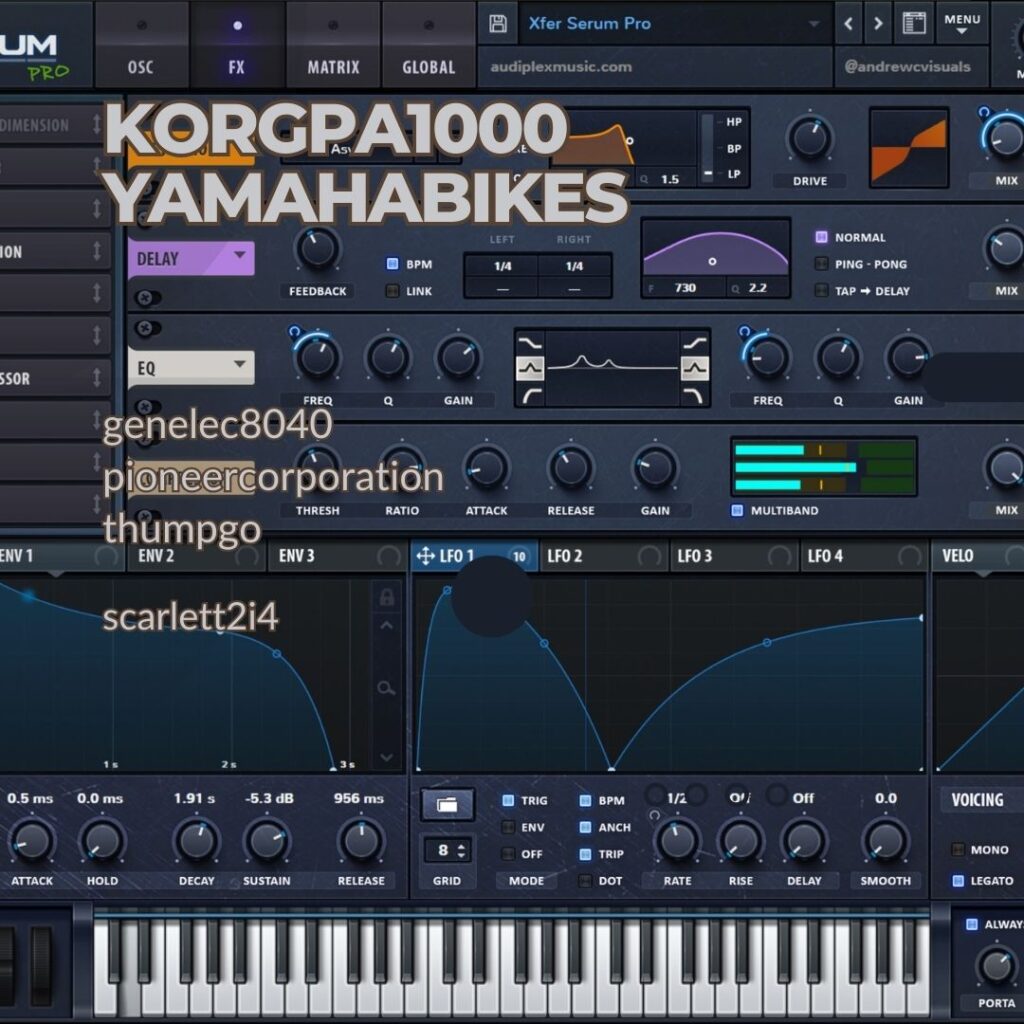Open the LFO 1 shape folder

447,804
